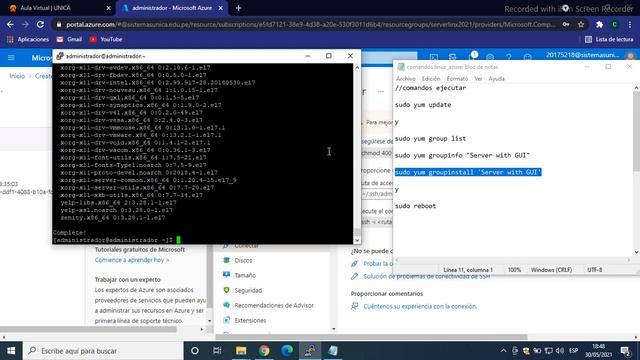Screen dimensions: 640x360
Task: Open the saved password key icon
Action: [566, 24]
